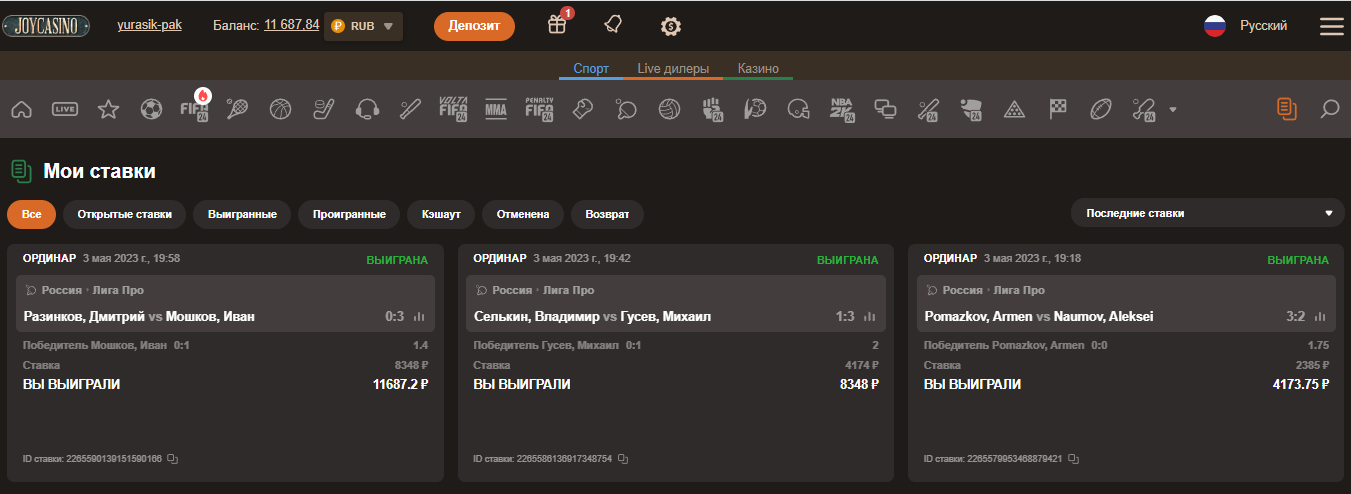Viewport: 1351px width, 494px height.
Task: Filter by Отменена bets
Action: click(x=523, y=214)
